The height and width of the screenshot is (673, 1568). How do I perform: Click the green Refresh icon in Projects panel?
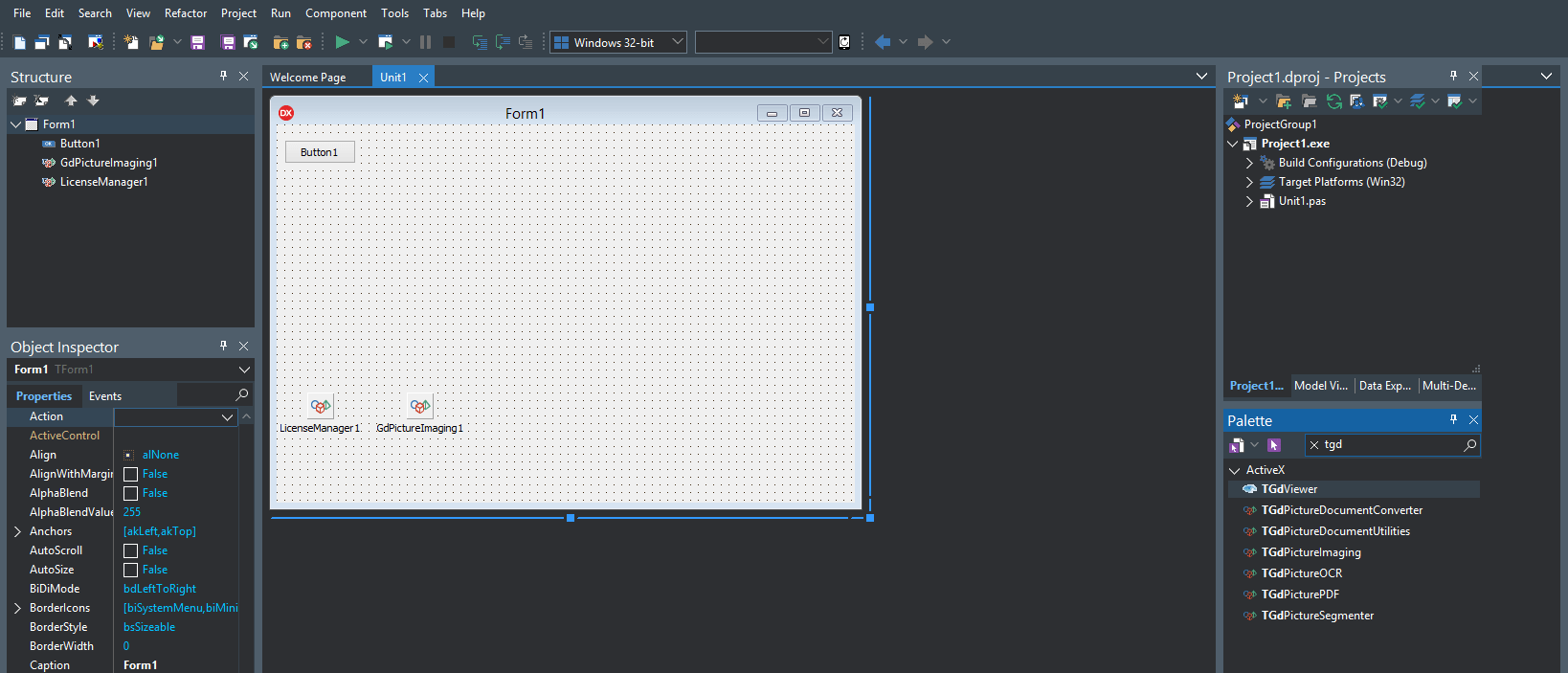[1333, 101]
